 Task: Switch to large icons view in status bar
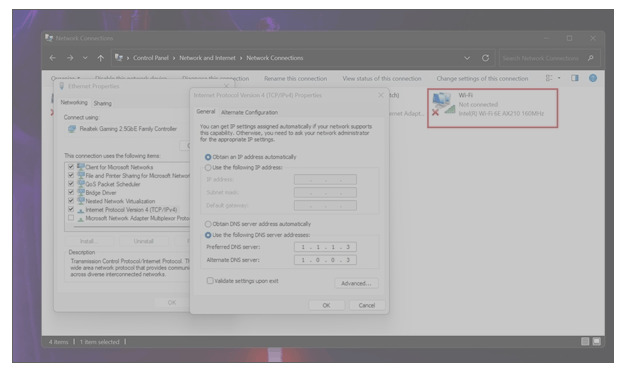click(x=597, y=342)
